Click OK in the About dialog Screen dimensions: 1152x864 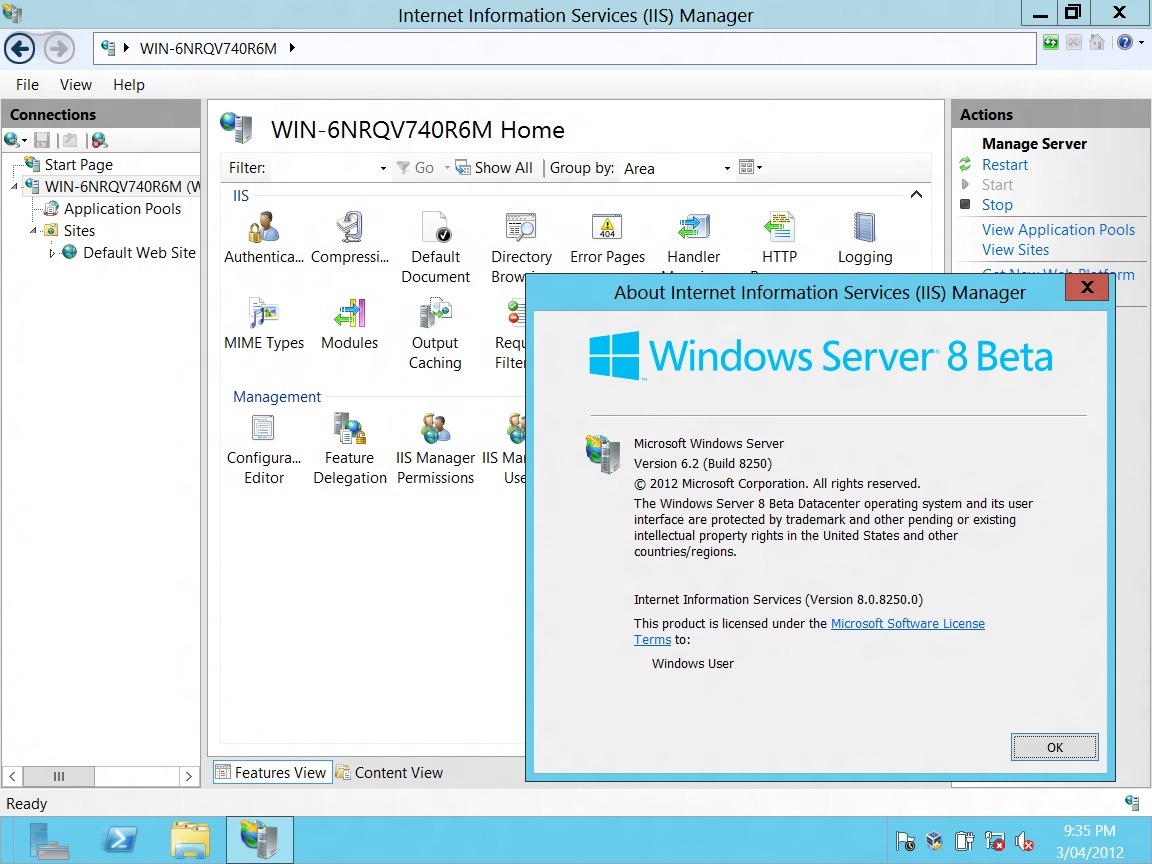pos(1054,747)
